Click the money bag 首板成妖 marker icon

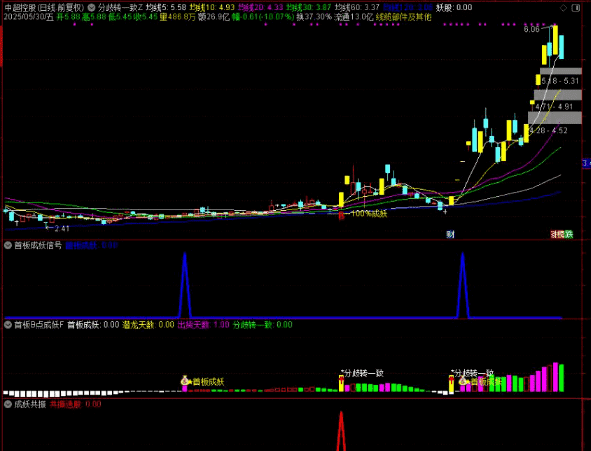pyautogui.click(x=185, y=380)
